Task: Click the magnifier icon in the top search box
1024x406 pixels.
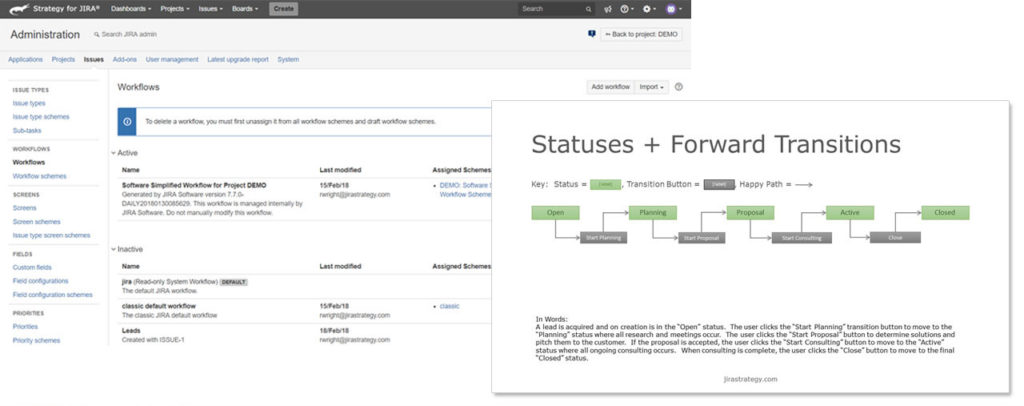Action: (588, 9)
